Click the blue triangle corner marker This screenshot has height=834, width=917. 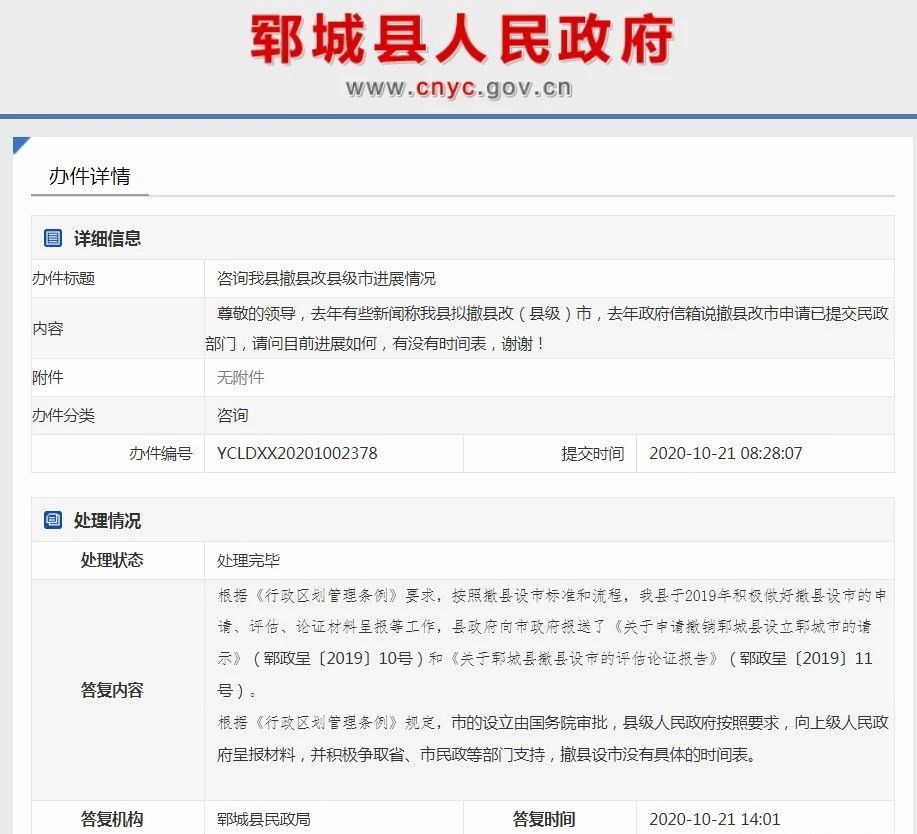[x=20, y=145]
